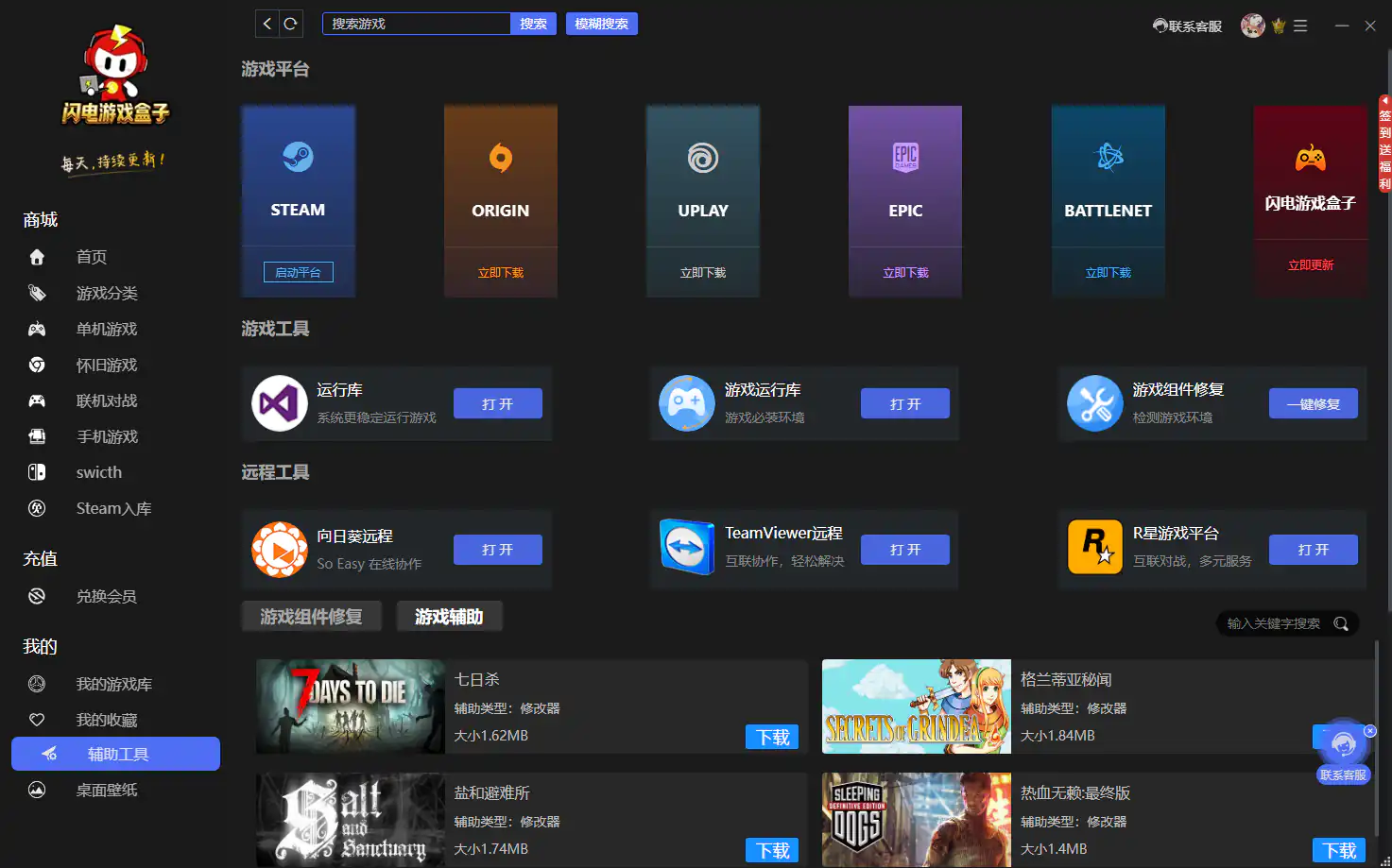Close the floating support bubble
Viewport: 1392px width, 868px height.
(x=1370, y=731)
